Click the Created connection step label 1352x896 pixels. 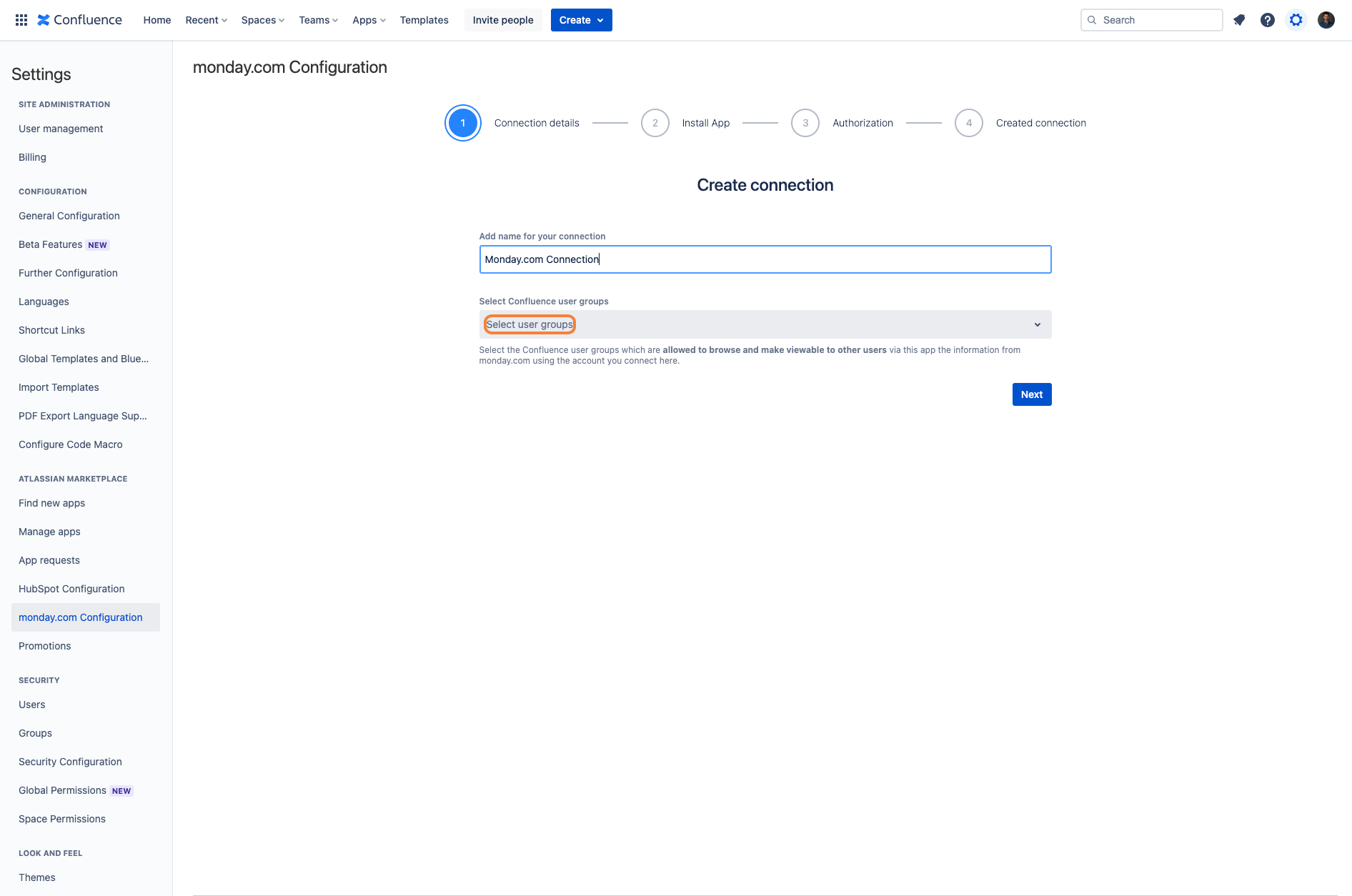click(x=1041, y=123)
